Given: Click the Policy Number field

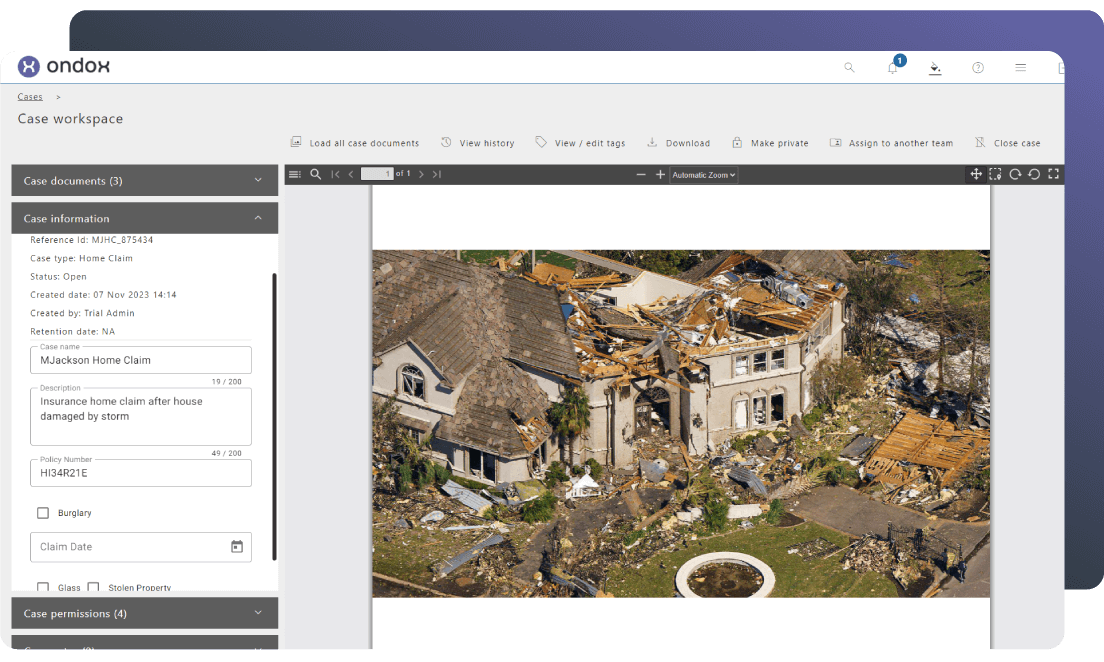Looking at the screenshot, I should coord(141,473).
